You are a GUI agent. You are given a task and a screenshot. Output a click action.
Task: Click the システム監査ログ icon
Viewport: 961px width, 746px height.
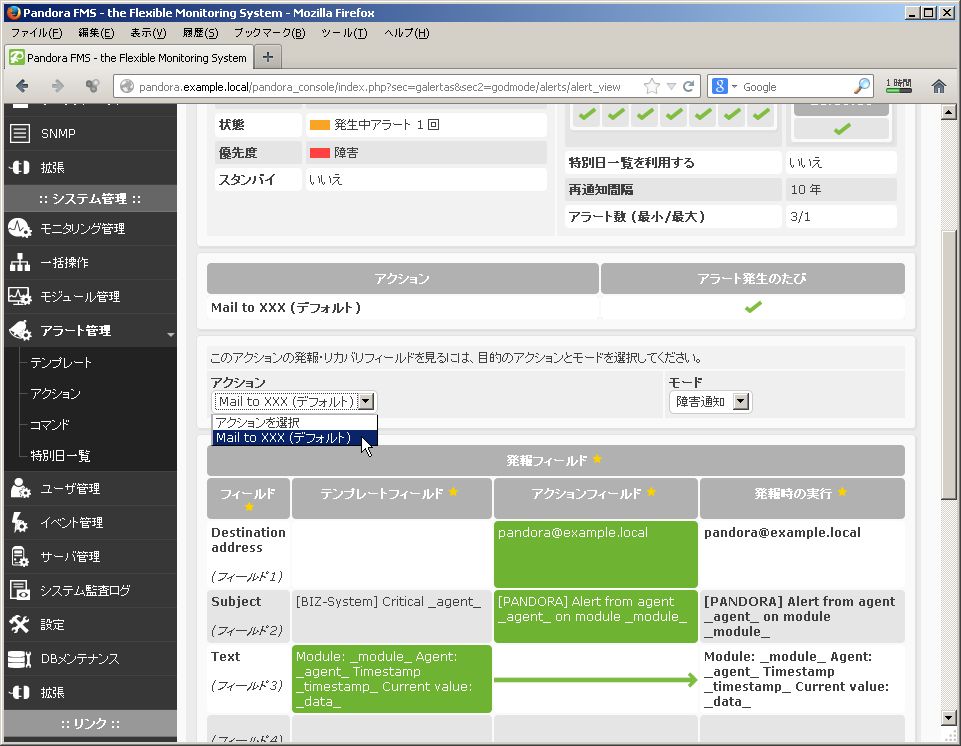coord(20,590)
